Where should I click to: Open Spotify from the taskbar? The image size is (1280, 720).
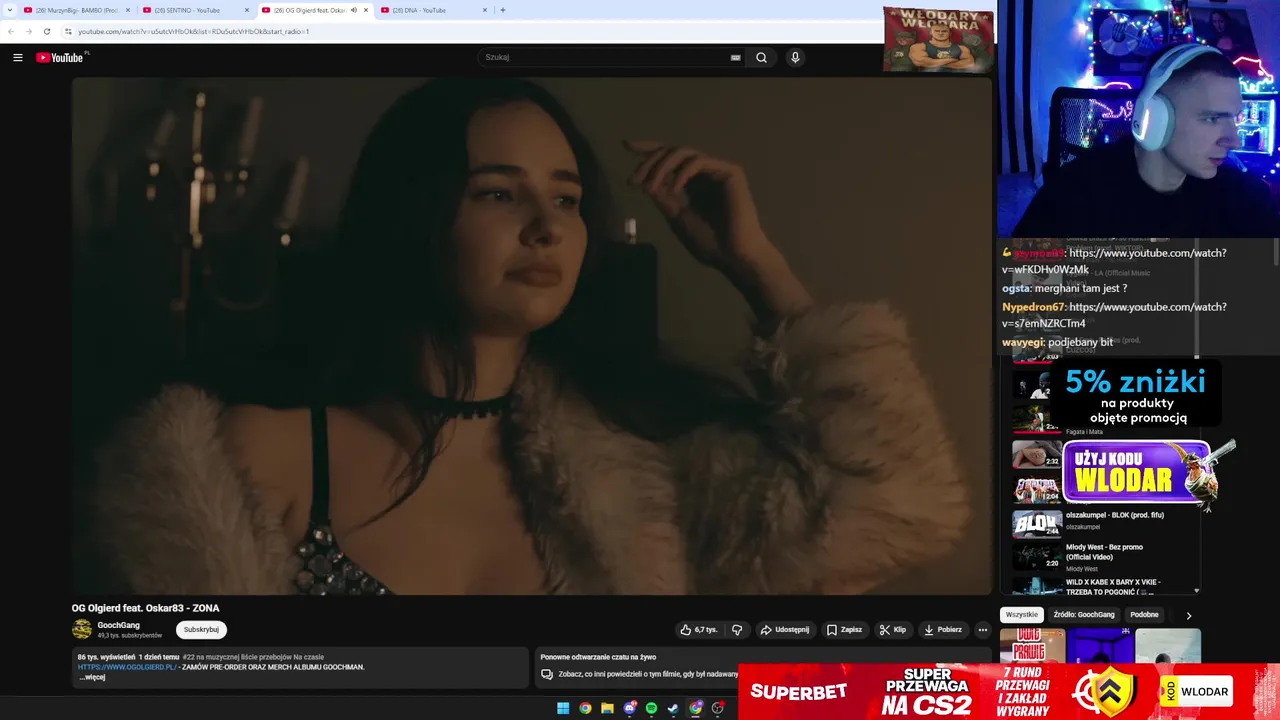pos(652,708)
